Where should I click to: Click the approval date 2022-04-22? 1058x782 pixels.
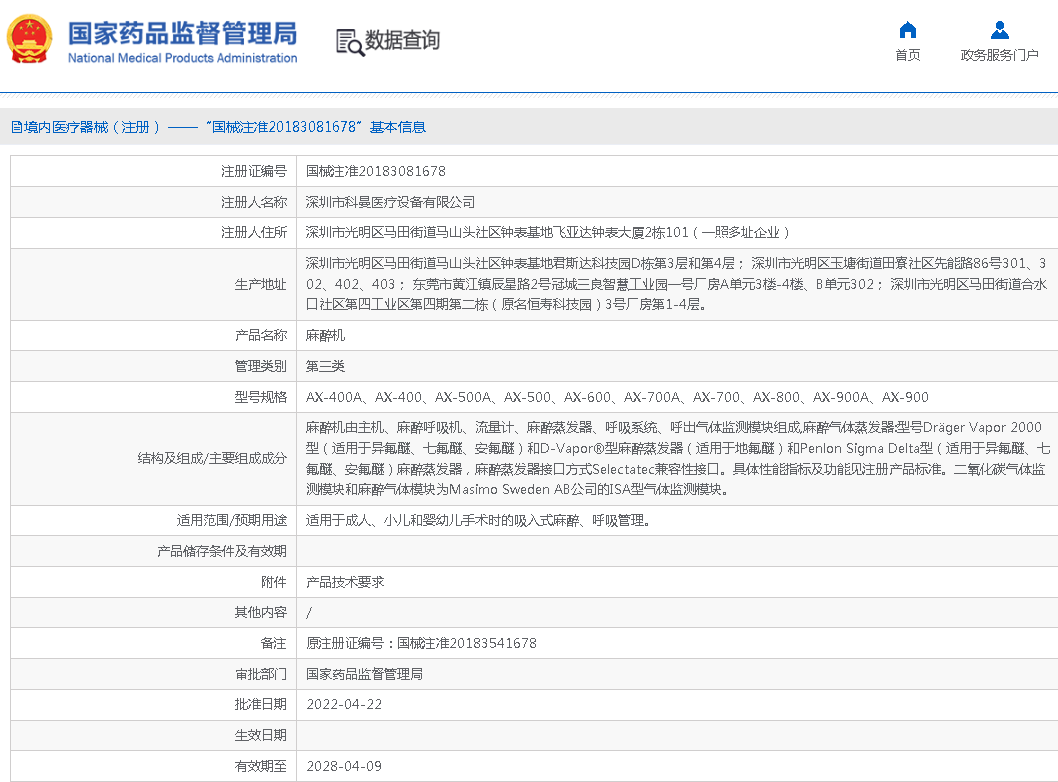click(344, 704)
